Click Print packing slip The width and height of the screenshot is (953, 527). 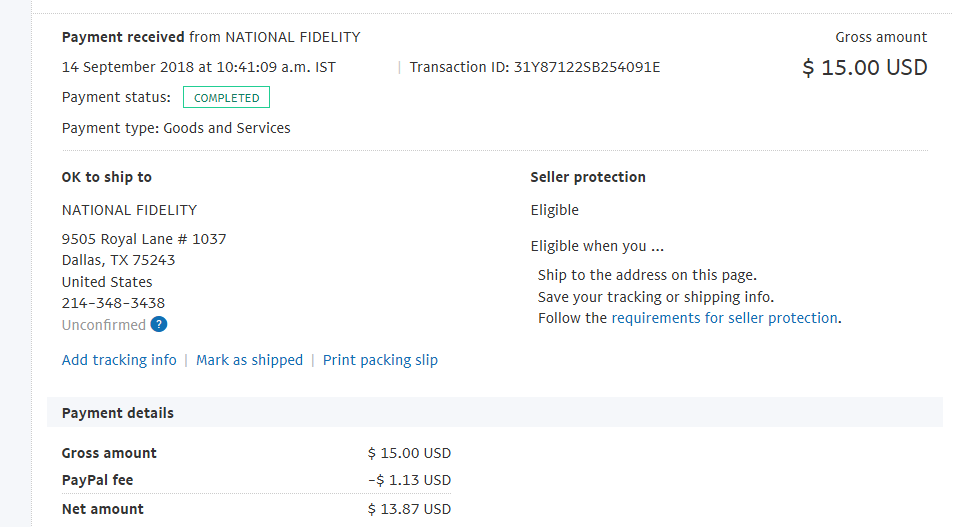pos(380,360)
